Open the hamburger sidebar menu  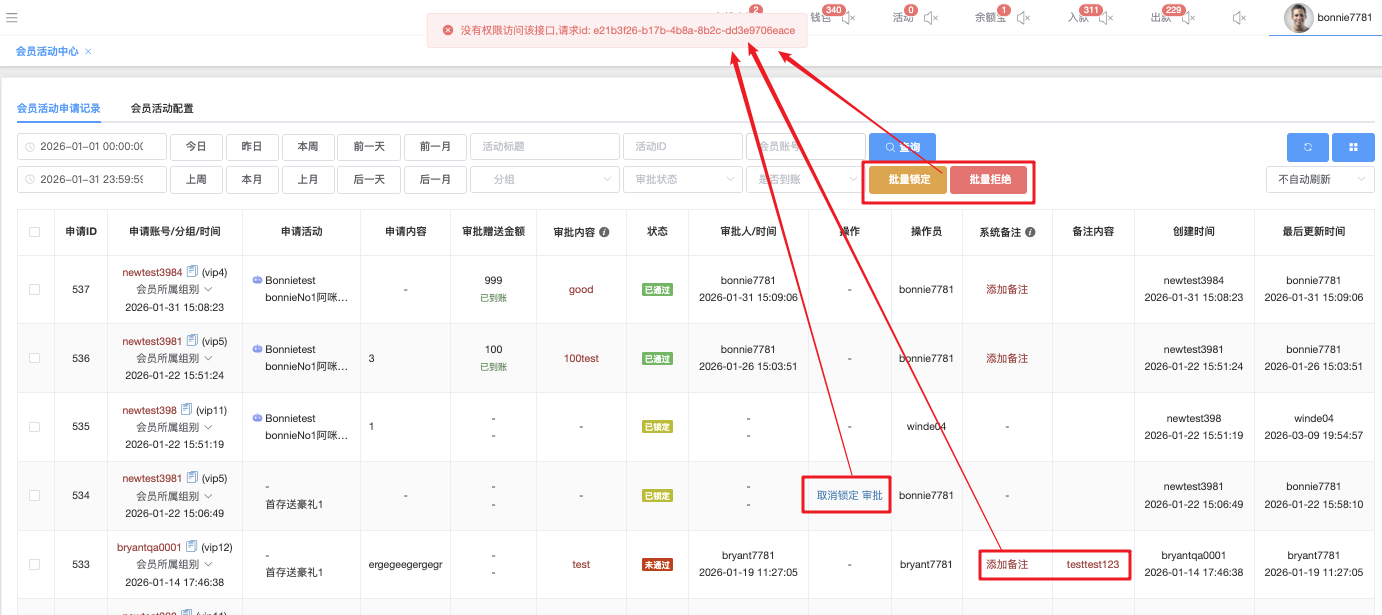12,17
